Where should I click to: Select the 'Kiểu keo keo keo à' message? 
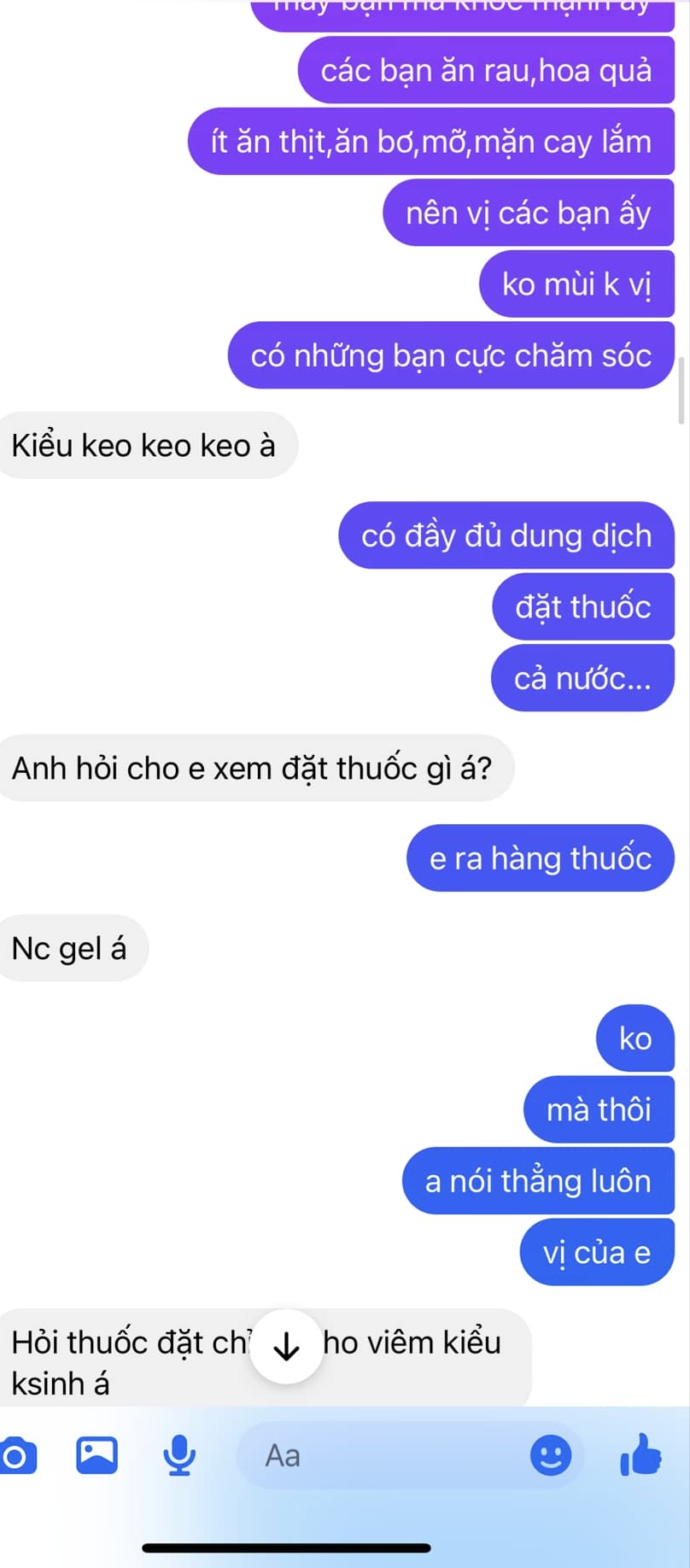143,445
